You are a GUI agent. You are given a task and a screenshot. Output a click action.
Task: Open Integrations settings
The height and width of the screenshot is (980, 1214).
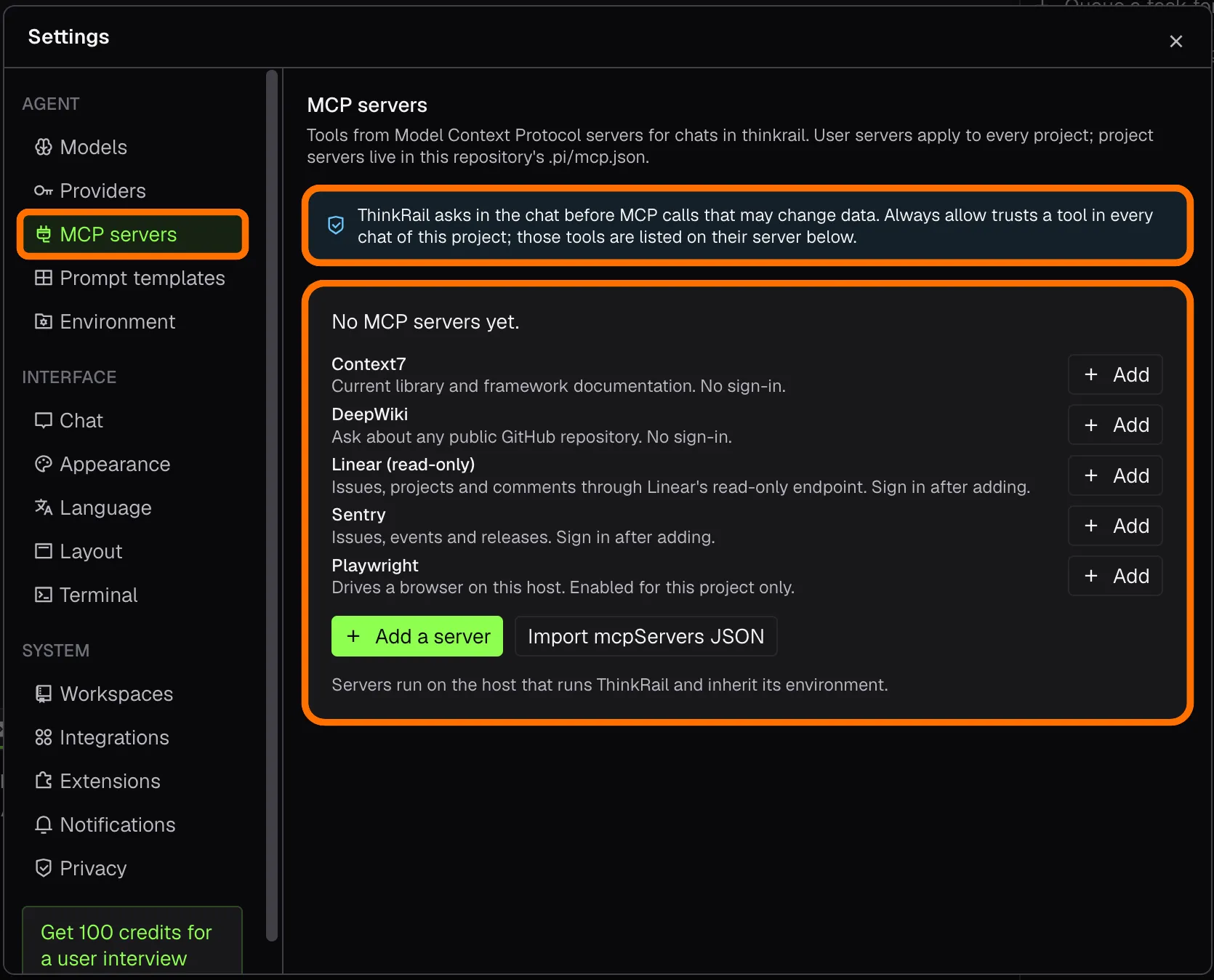132,737
